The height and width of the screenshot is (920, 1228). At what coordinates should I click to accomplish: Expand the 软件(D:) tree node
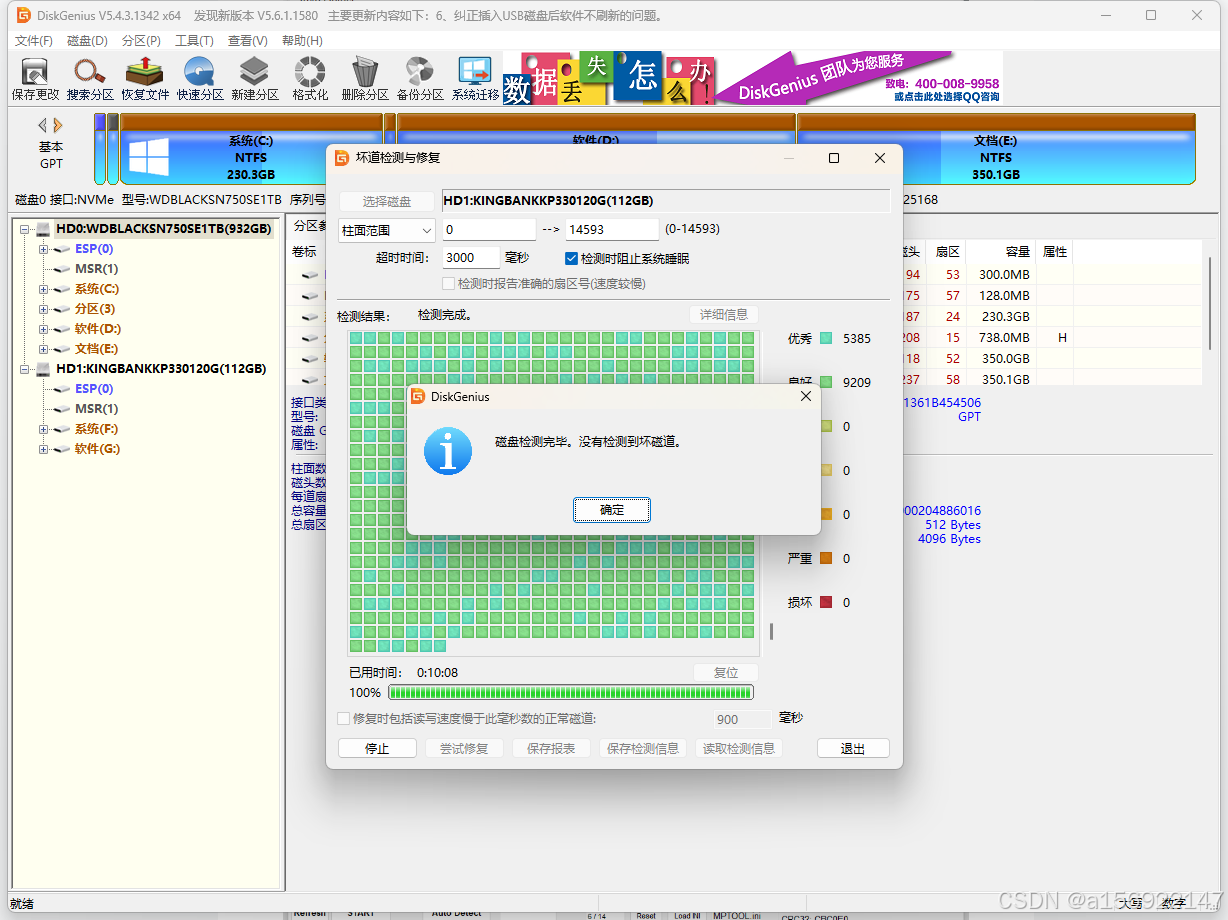[44, 329]
